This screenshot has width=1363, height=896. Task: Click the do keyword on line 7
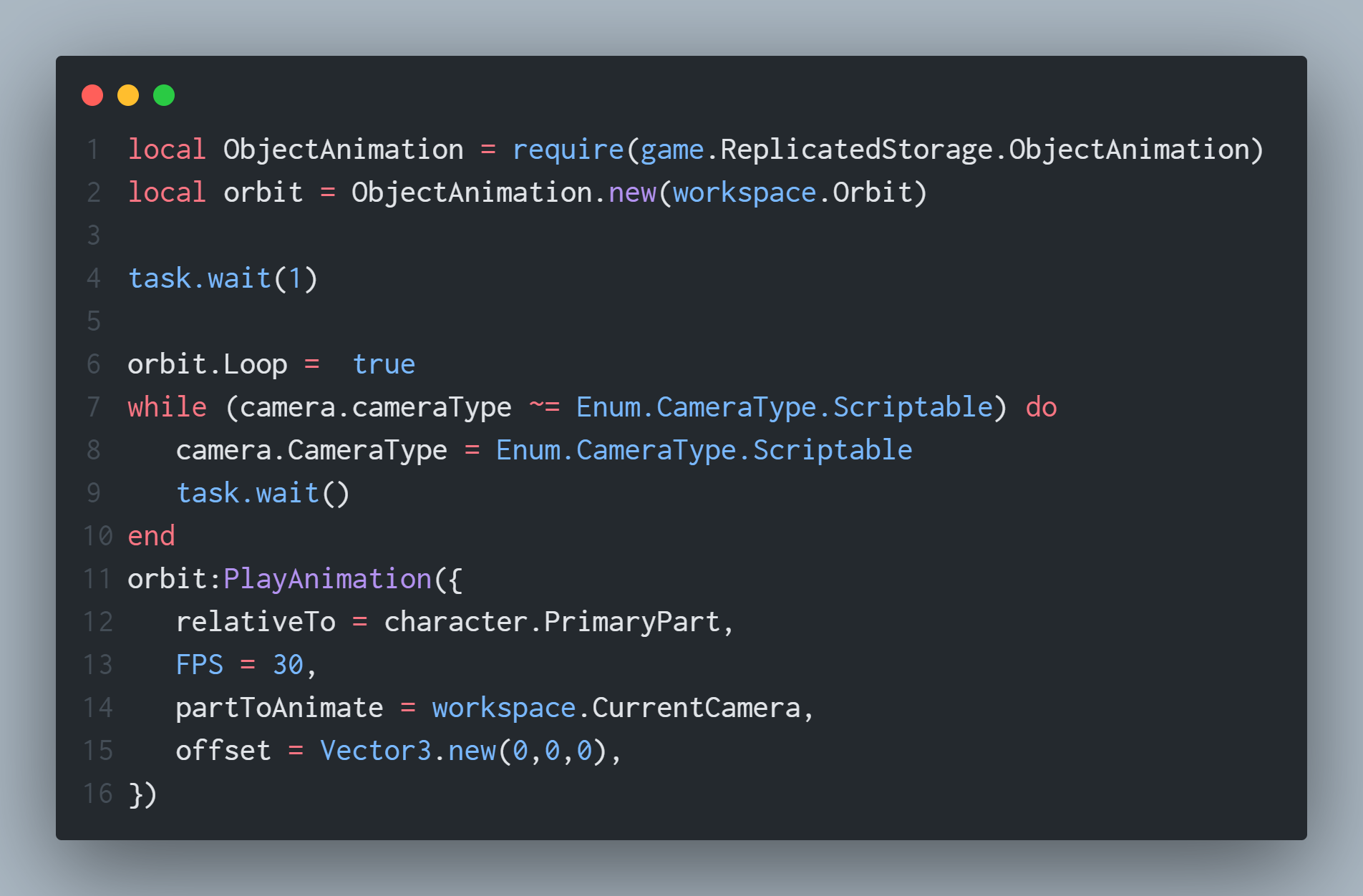1041,407
